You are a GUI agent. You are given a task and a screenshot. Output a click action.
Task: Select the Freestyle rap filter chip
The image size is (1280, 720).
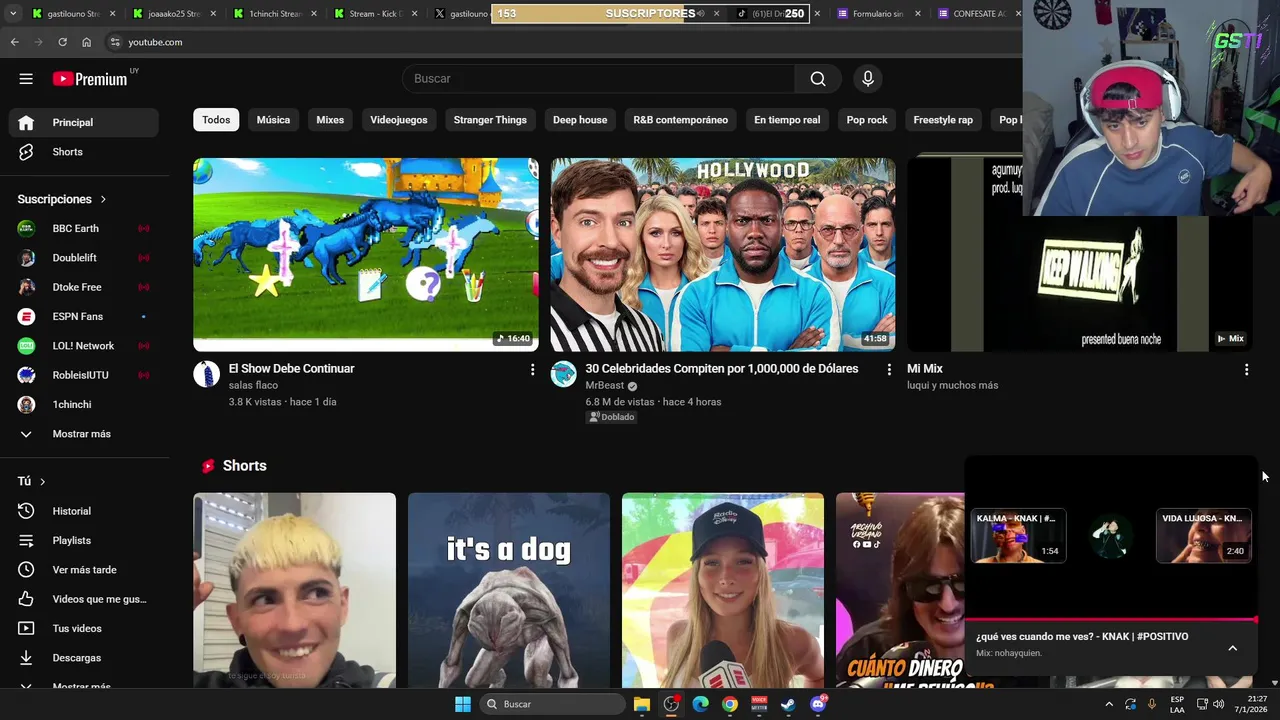(943, 120)
